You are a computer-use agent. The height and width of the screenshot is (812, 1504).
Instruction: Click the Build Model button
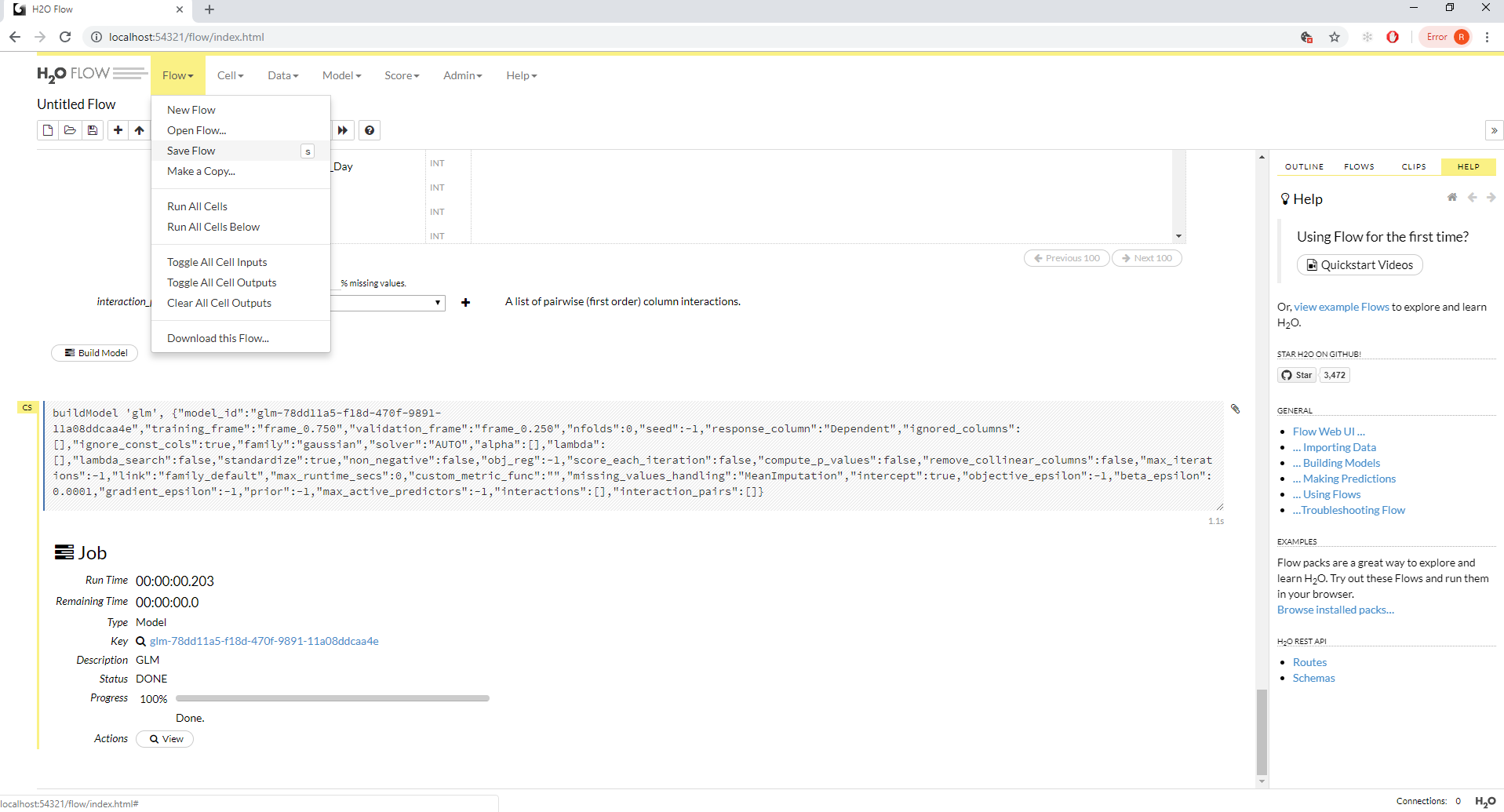click(x=95, y=353)
